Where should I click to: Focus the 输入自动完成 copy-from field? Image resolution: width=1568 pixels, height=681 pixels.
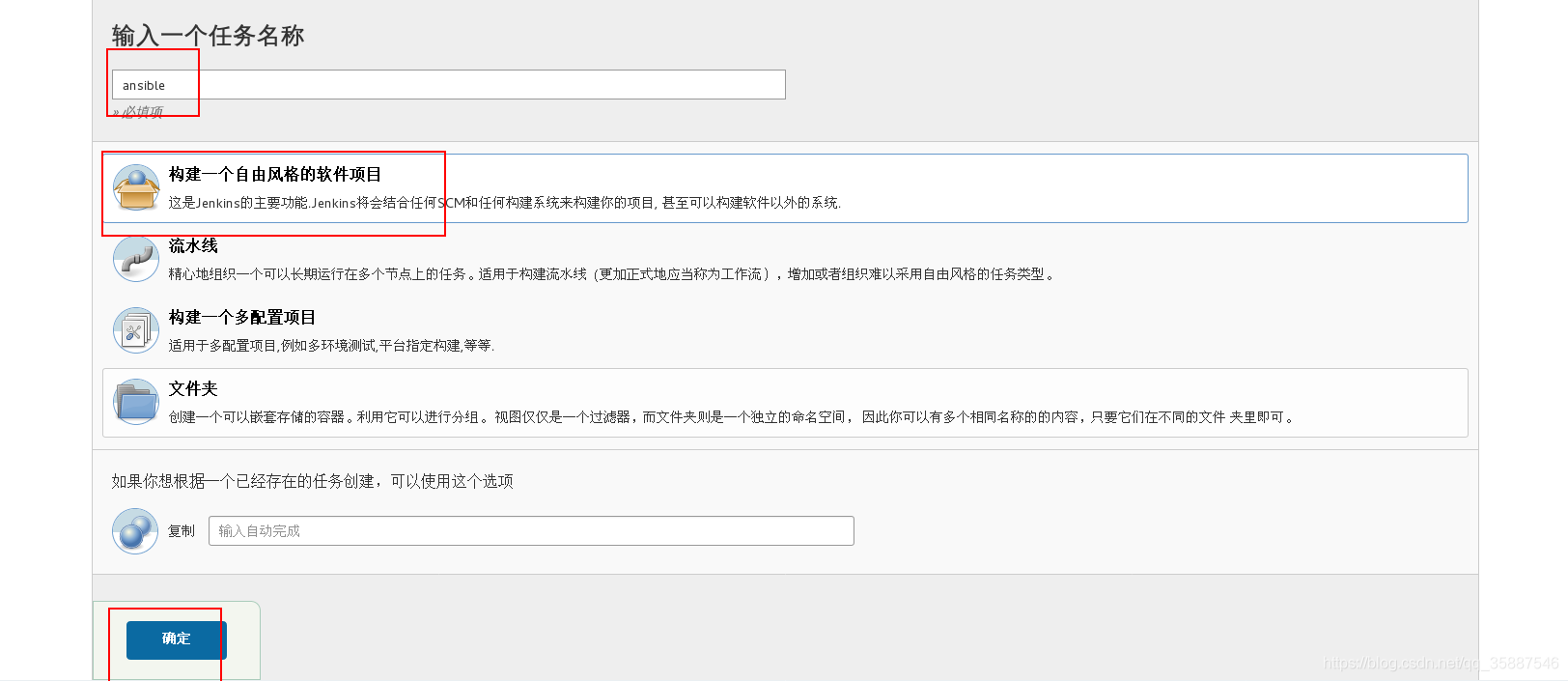(531, 531)
